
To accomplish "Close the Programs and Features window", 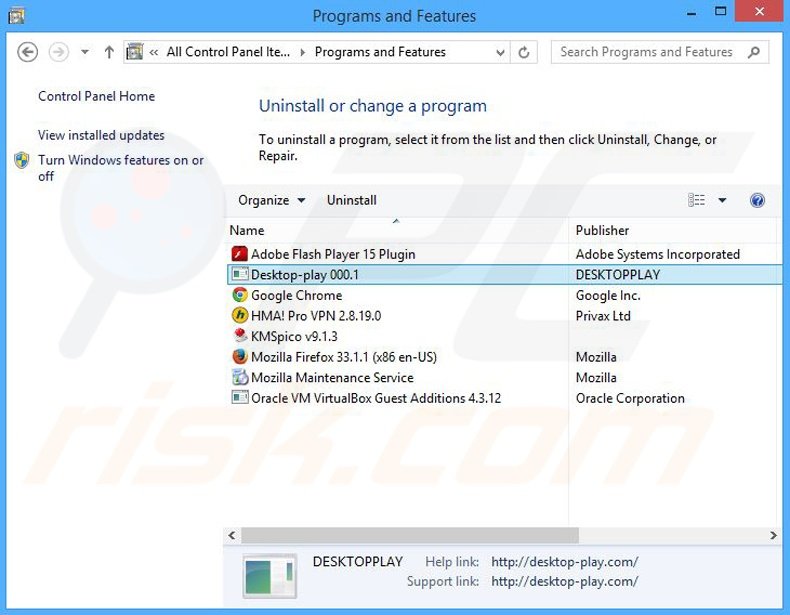I will tap(759, 12).
